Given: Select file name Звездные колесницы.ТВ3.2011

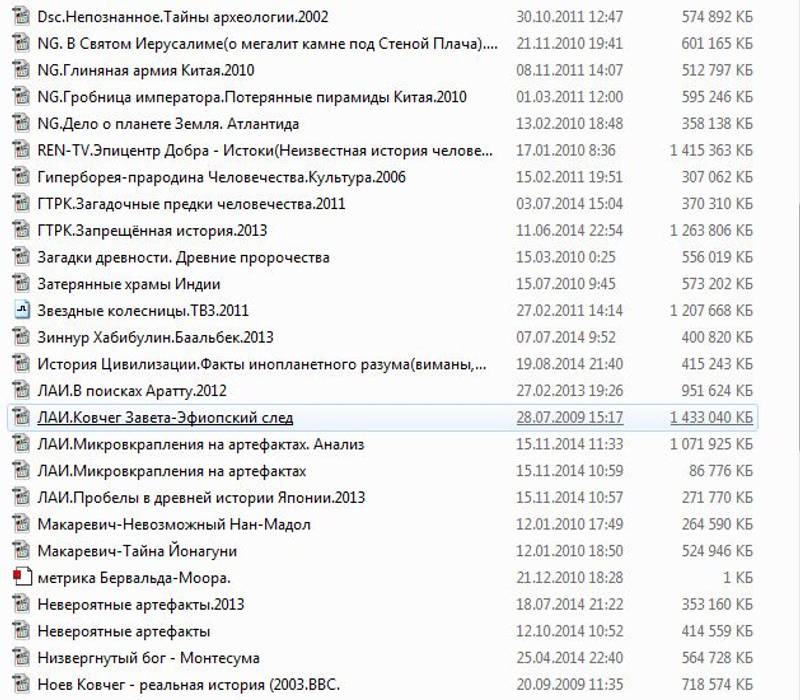Looking at the screenshot, I should [x=143, y=310].
